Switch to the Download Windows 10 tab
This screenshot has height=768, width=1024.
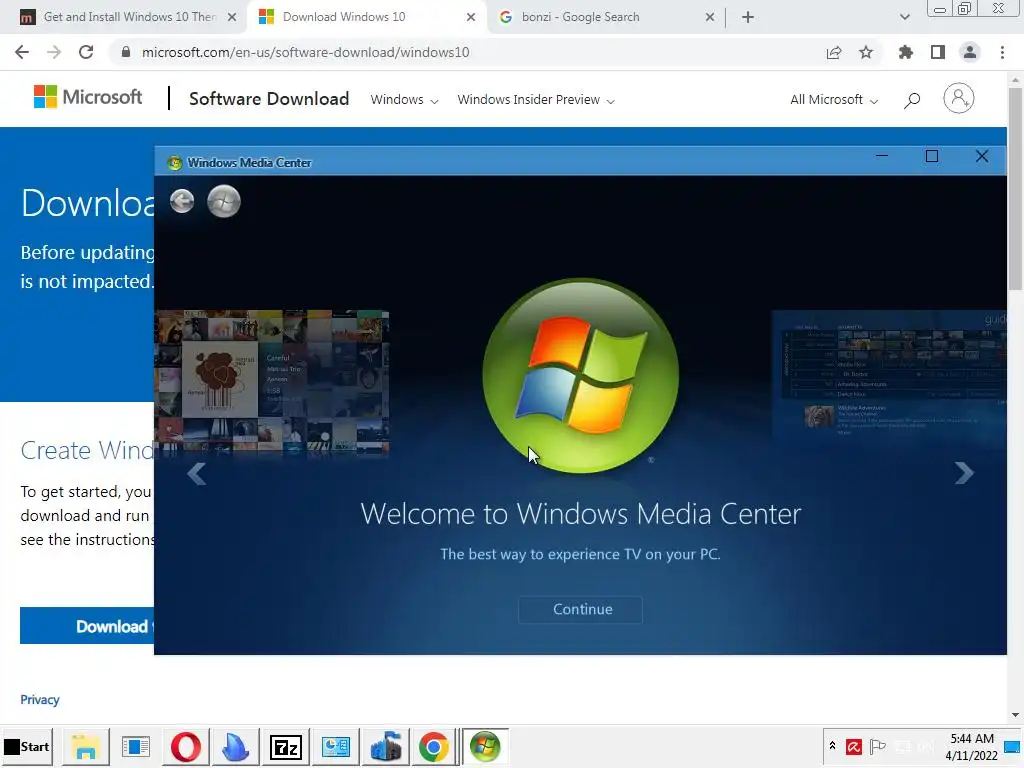[366, 17]
